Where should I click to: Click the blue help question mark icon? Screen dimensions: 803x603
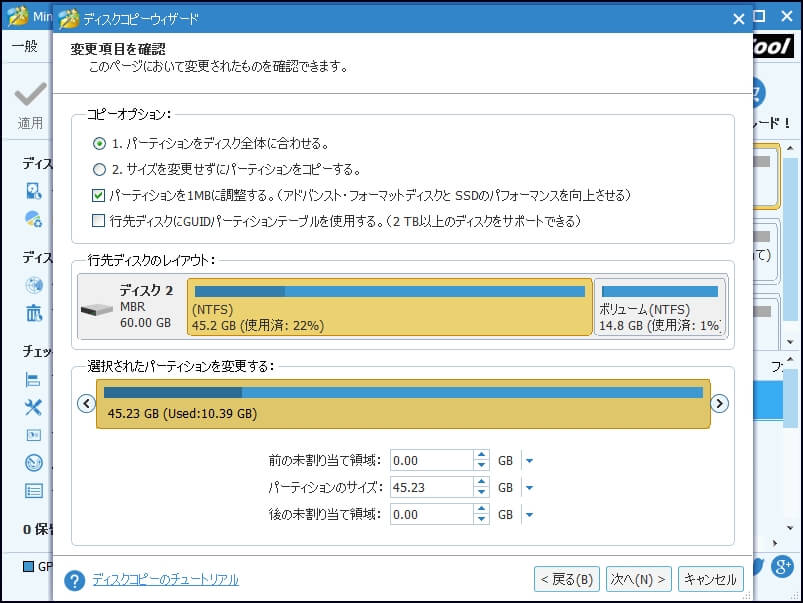coord(75,580)
